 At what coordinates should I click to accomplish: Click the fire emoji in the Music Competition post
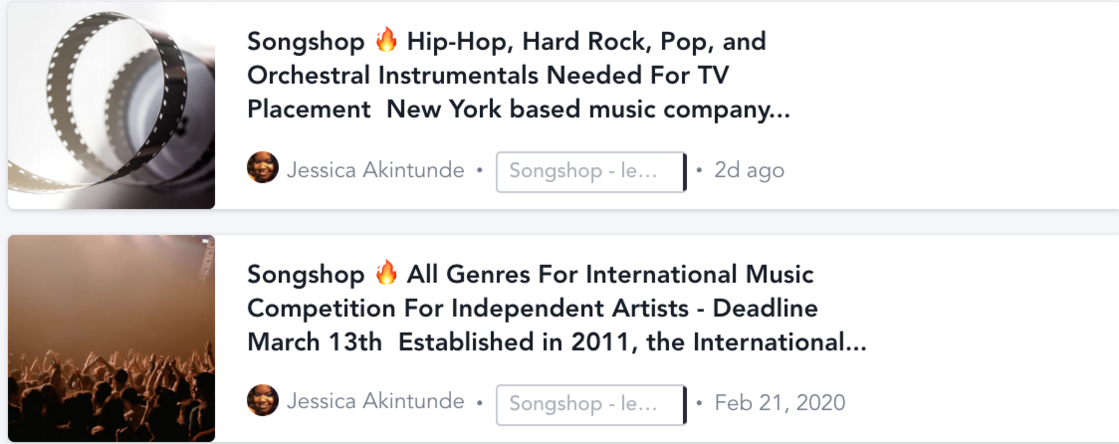tap(386, 273)
